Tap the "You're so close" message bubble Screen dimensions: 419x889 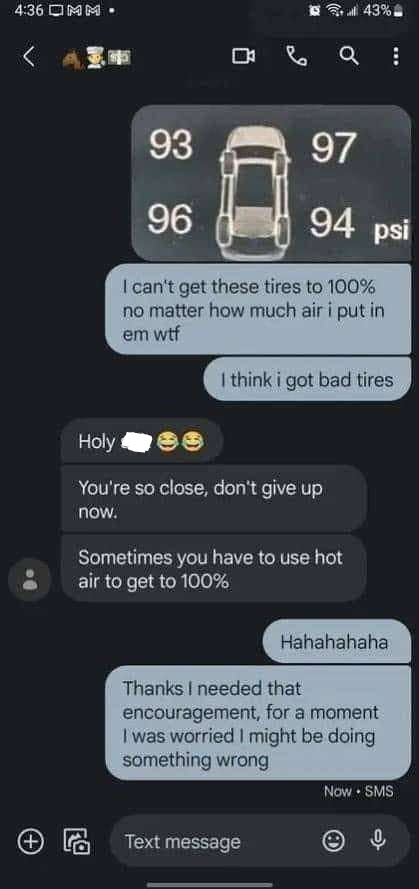tap(213, 498)
